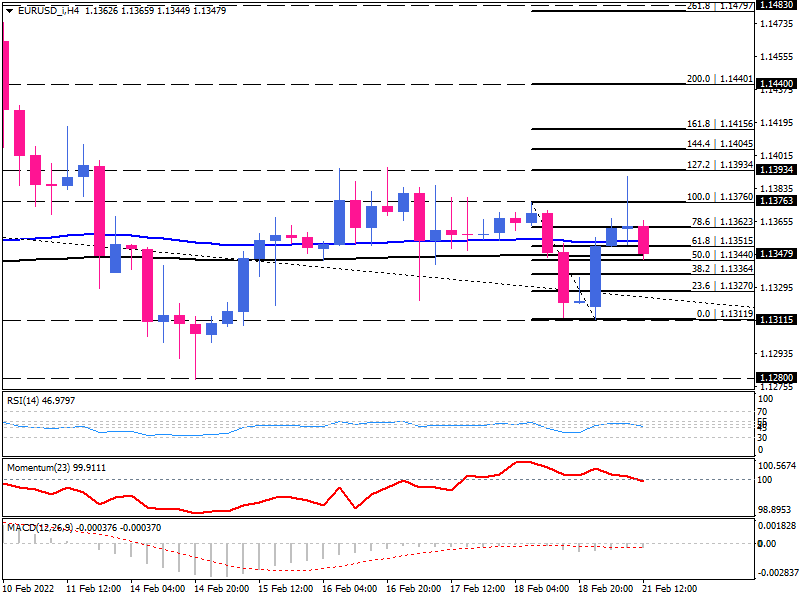
Task: Select the 1.14830 price label on axis
Action: 777,5
